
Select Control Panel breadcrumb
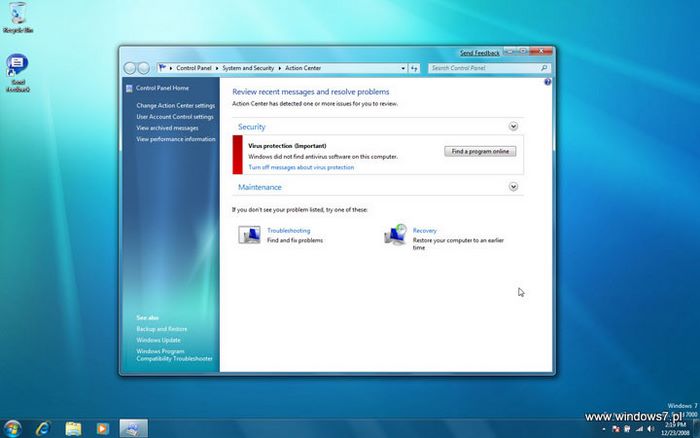pos(194,68)
